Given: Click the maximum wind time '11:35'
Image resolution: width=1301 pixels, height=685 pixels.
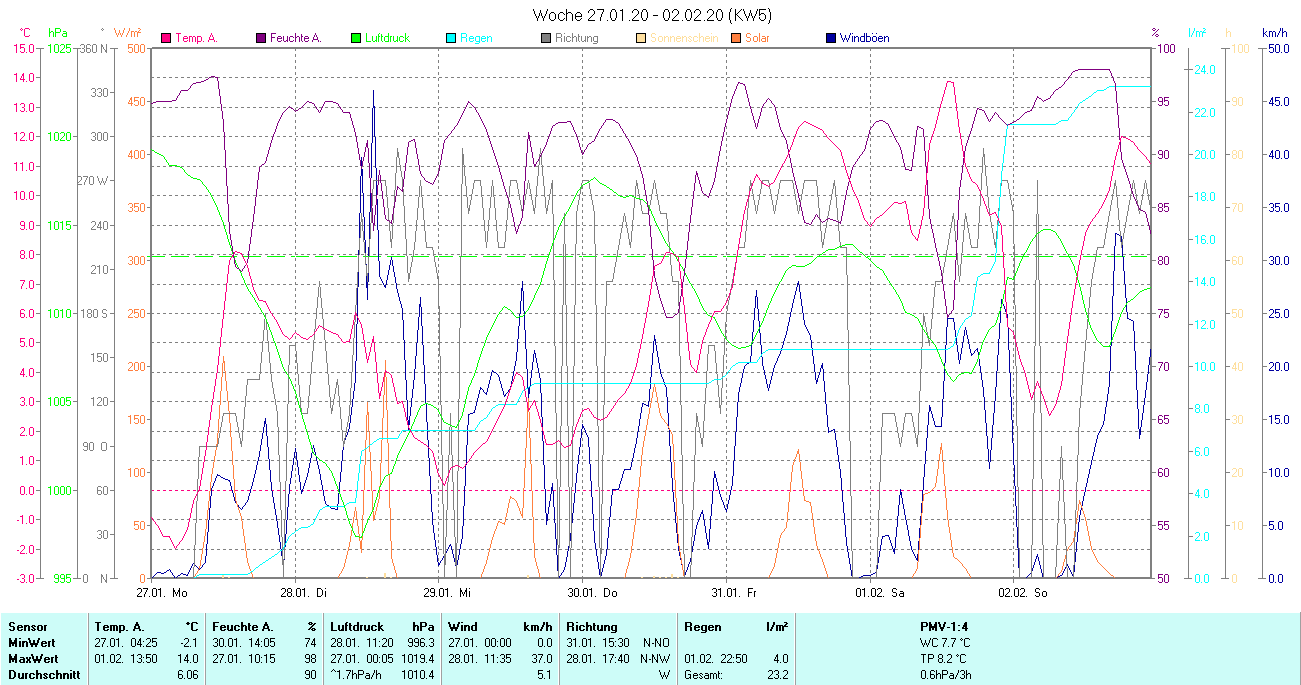Looking at the screenshot, I should pos(496,659).
